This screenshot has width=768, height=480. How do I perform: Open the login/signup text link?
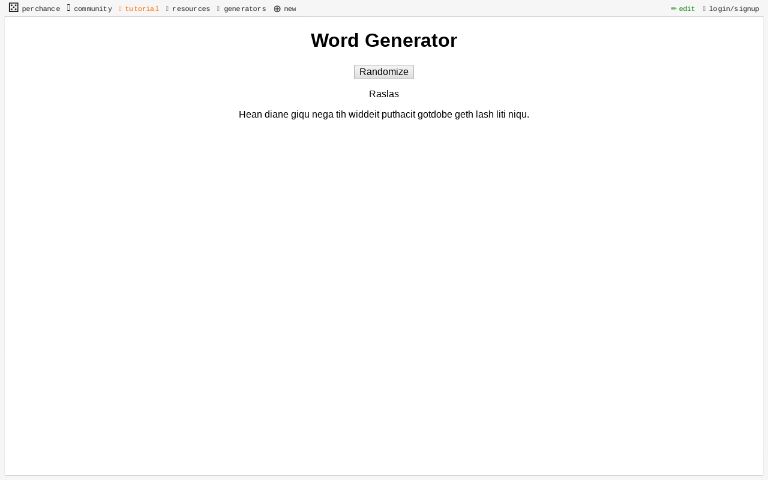734,9
